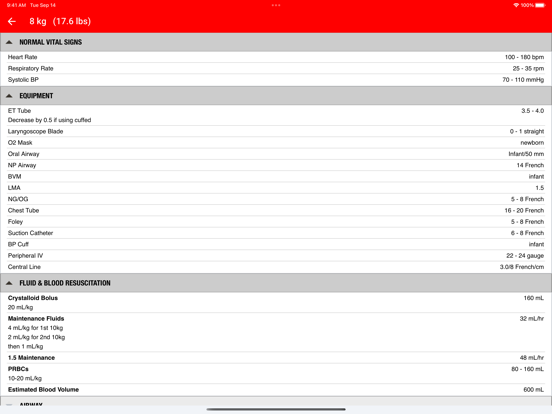552x414 pixels.
Task: Select the Laryngoscope Blade row
Action: pyautogui.click(x=276, y=131)
